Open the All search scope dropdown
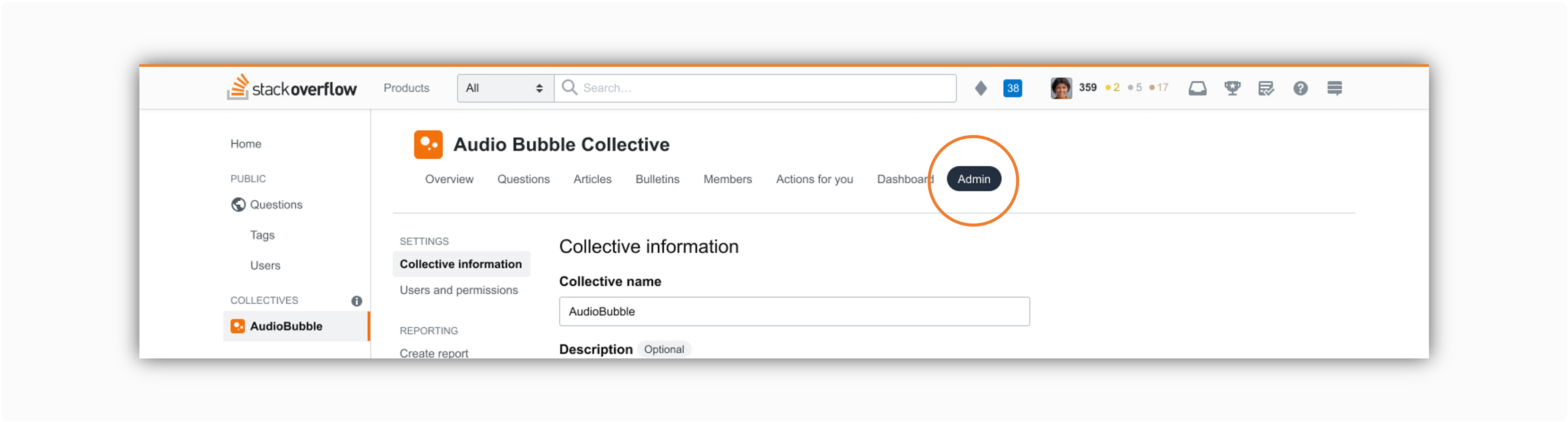 (x=505, y=88)
